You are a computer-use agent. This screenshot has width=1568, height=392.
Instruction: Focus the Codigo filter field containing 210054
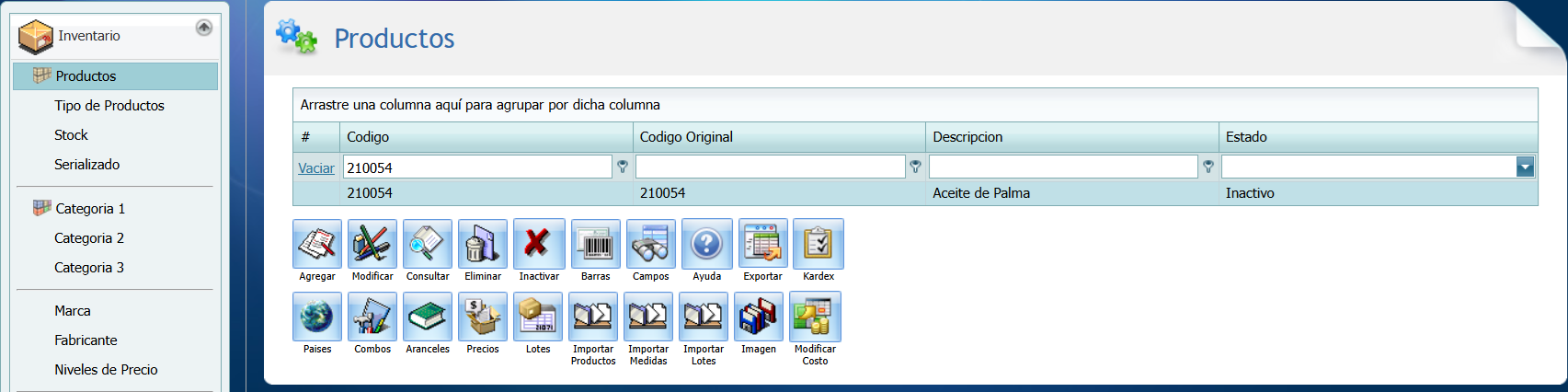(477, 167)
